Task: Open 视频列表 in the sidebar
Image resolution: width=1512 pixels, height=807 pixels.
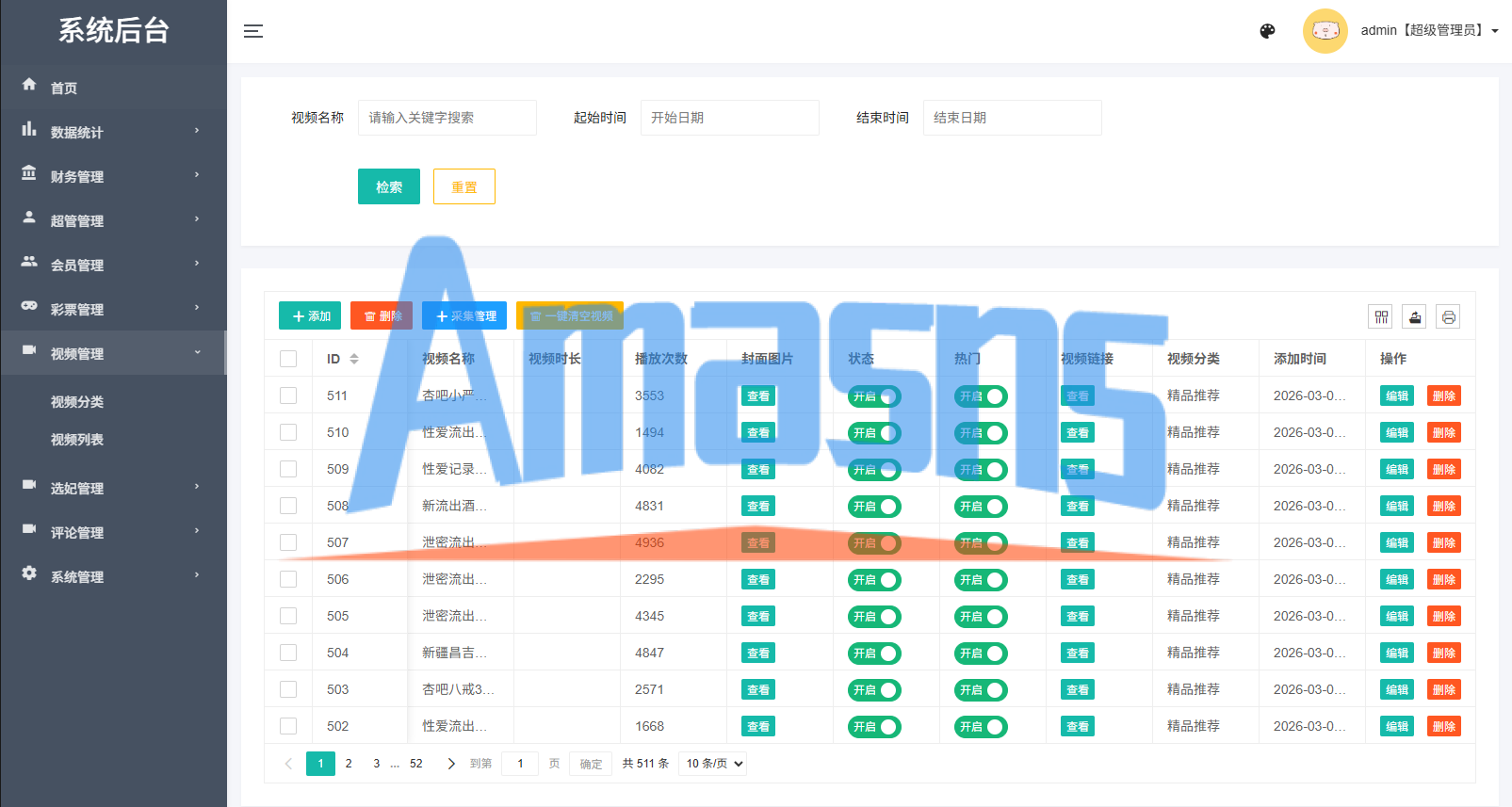Action: coord(77,440)
